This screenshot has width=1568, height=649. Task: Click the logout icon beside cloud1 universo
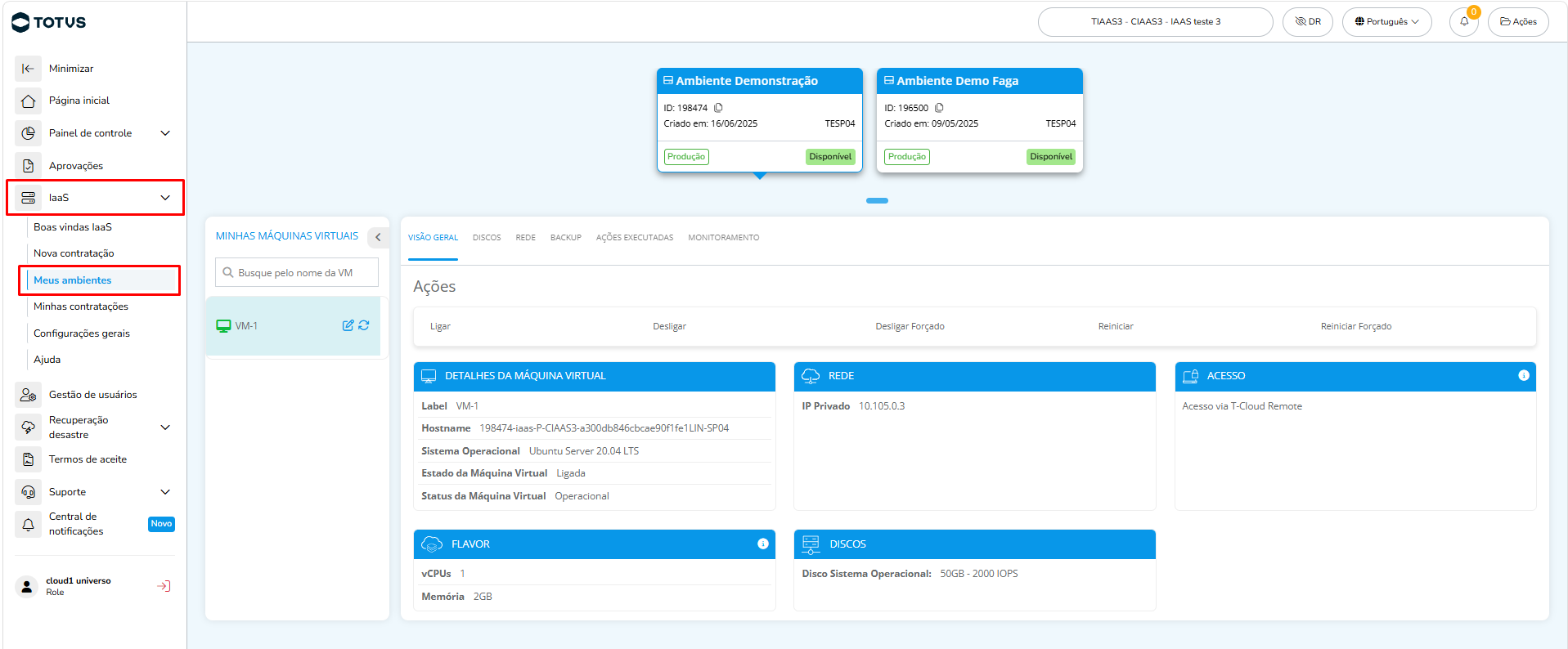(164, 586)
